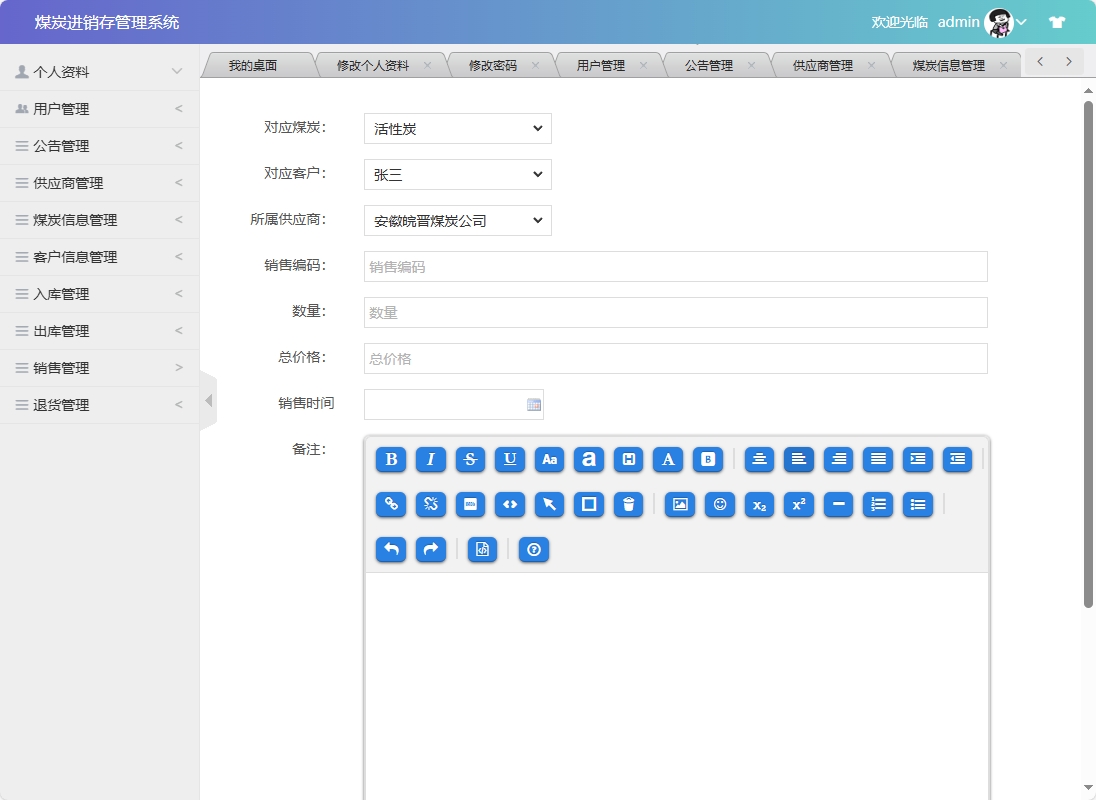Apply italic formatting in the remarks editor

[x=430, y=460]
